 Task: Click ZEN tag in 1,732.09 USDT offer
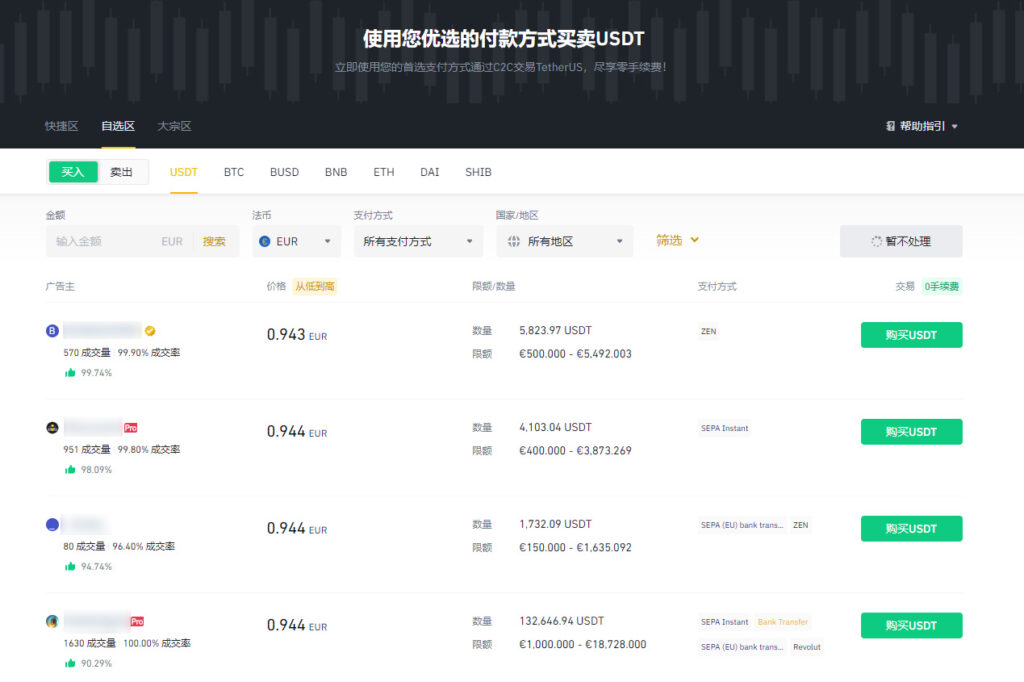[801, 525]
